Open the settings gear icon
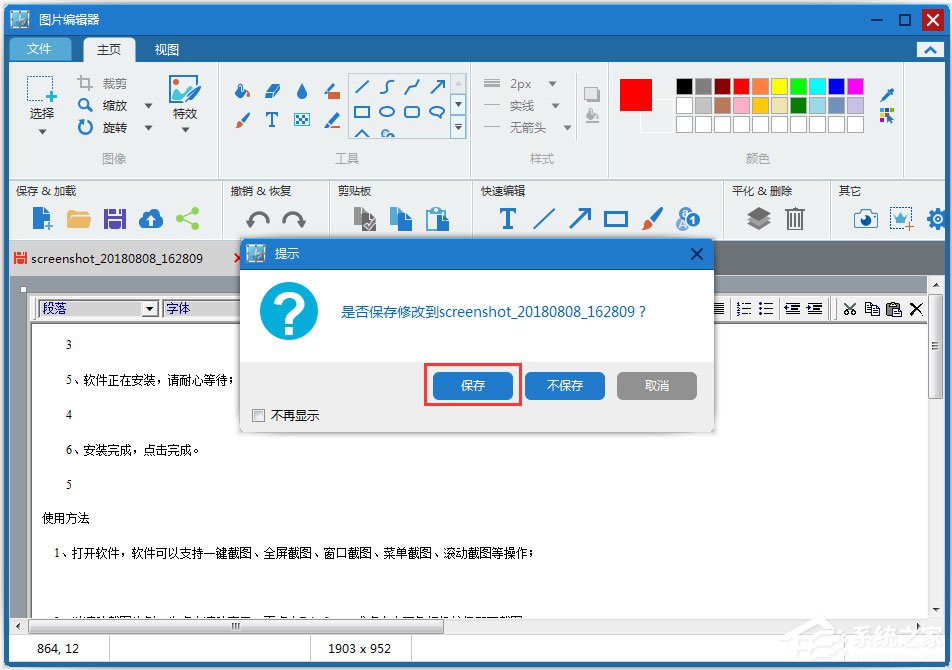952x670 pixels. [x=937, y=218]
